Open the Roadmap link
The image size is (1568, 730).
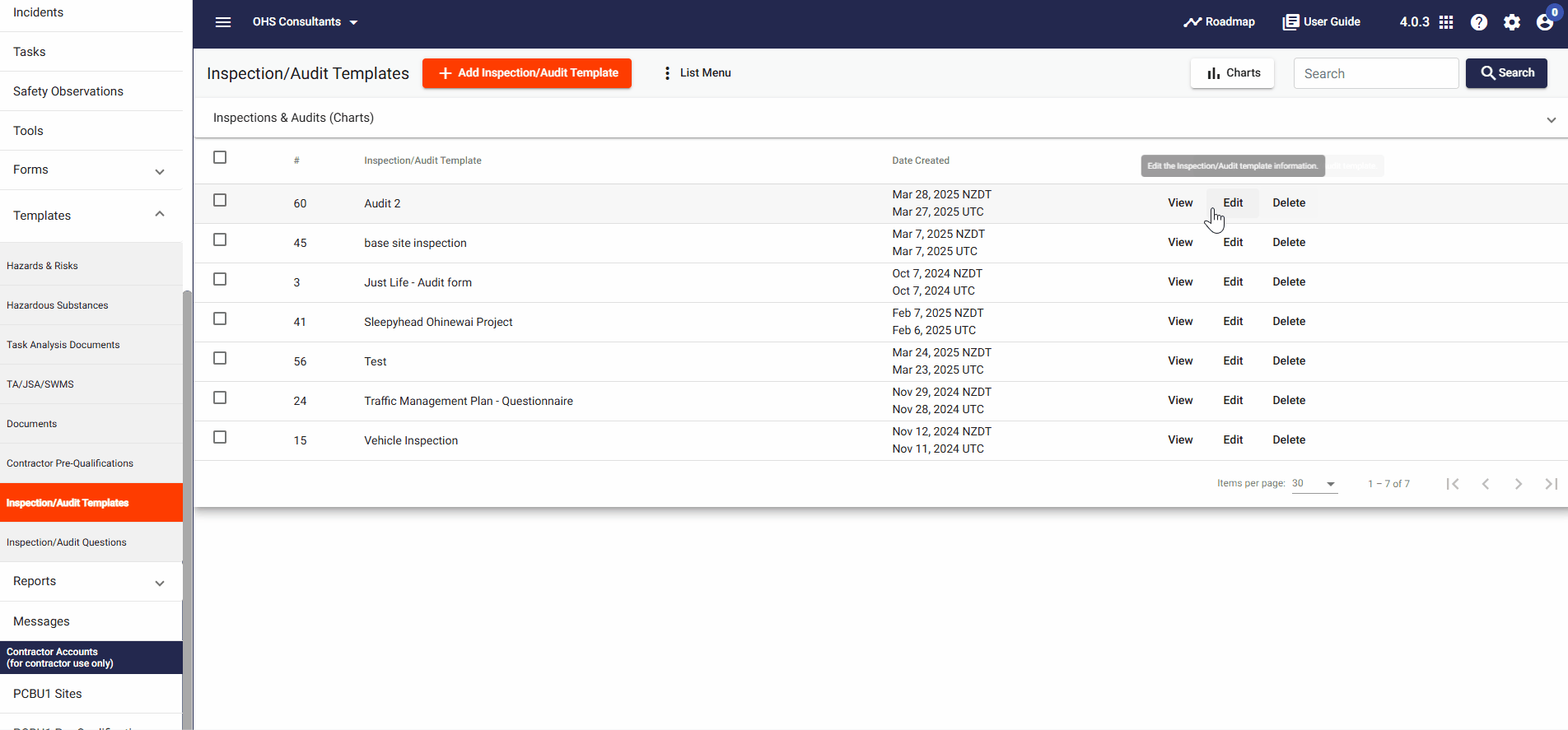[1220, 22]
